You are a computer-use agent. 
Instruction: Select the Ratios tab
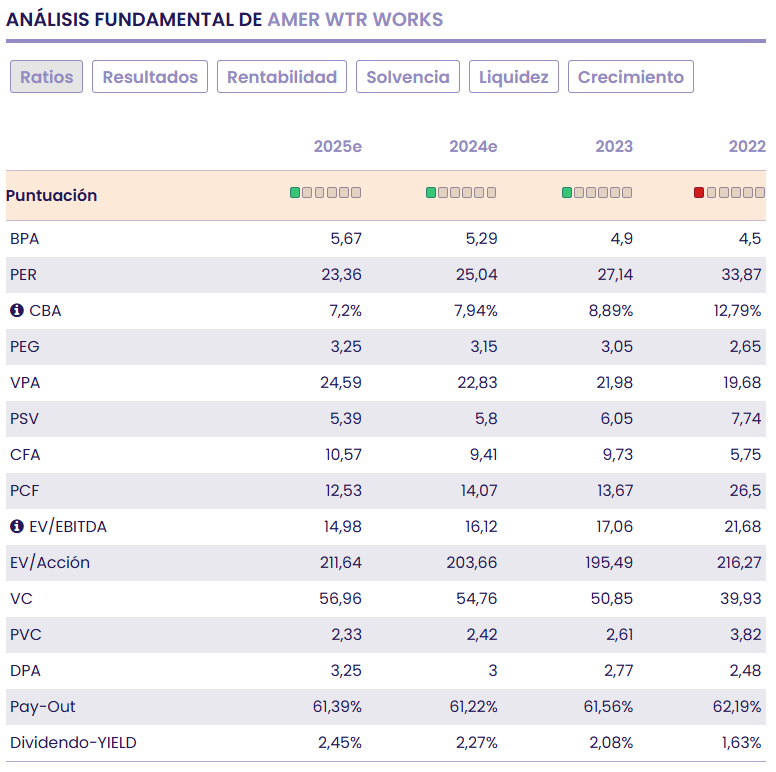click(47, 77)
